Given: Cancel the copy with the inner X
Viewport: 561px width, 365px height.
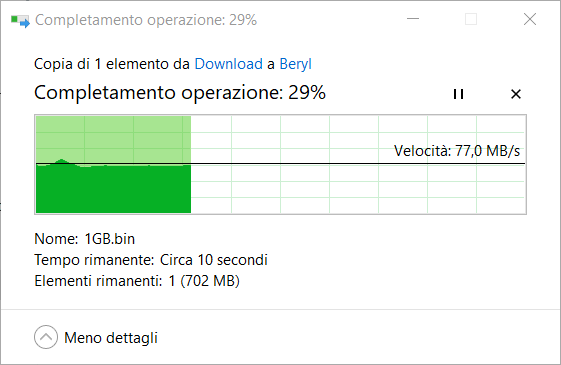Looking at the screenshot, I should [516, 94].
